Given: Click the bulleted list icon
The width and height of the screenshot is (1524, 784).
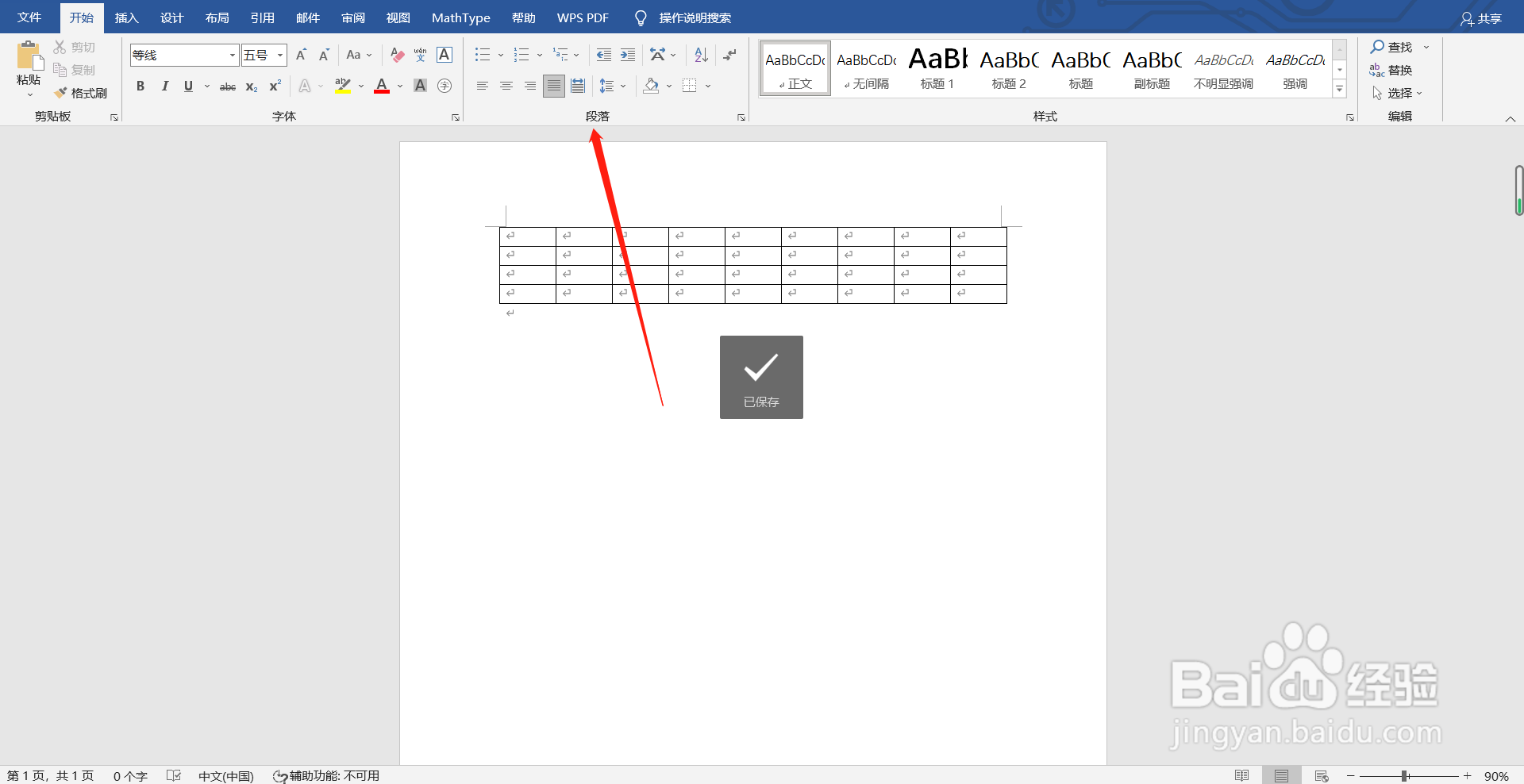Looking at the screenshot, I should click(483, 55).
